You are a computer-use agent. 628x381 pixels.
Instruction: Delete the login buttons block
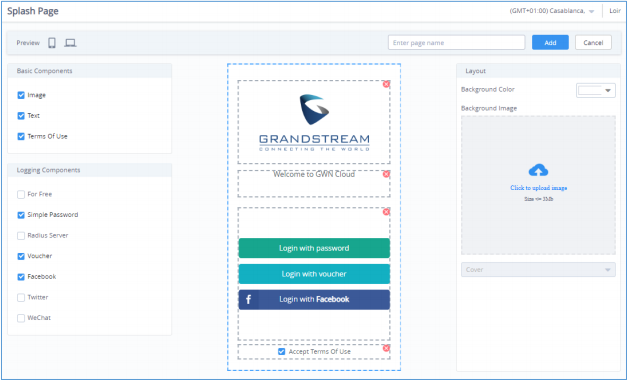pyautogui.click(x=386, y=212)
